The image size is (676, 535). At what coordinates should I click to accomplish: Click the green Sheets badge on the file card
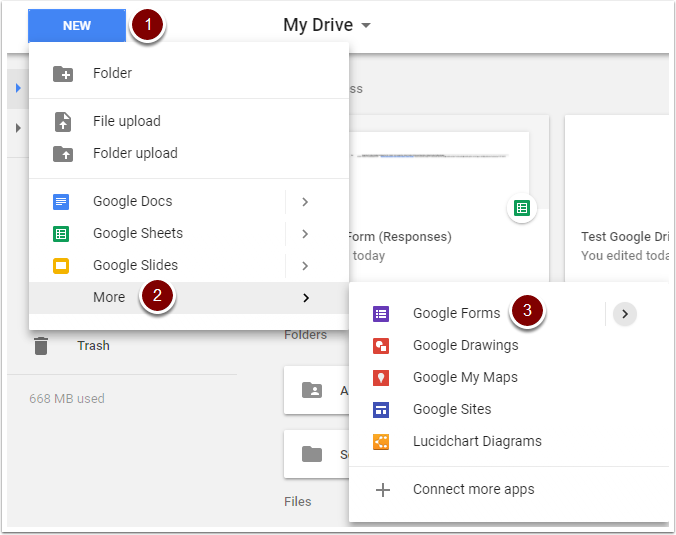click(522, 209)
